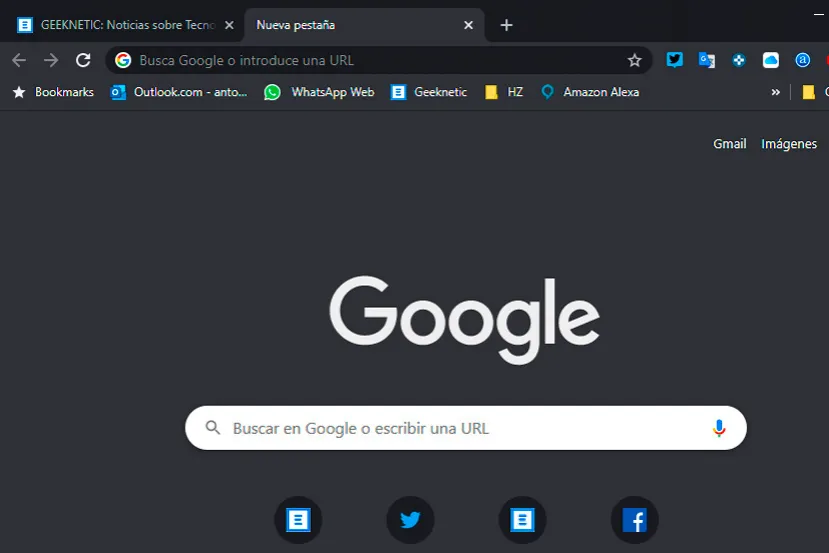Open the second Geeknetic shortcut tile

[x=522, y=520]
